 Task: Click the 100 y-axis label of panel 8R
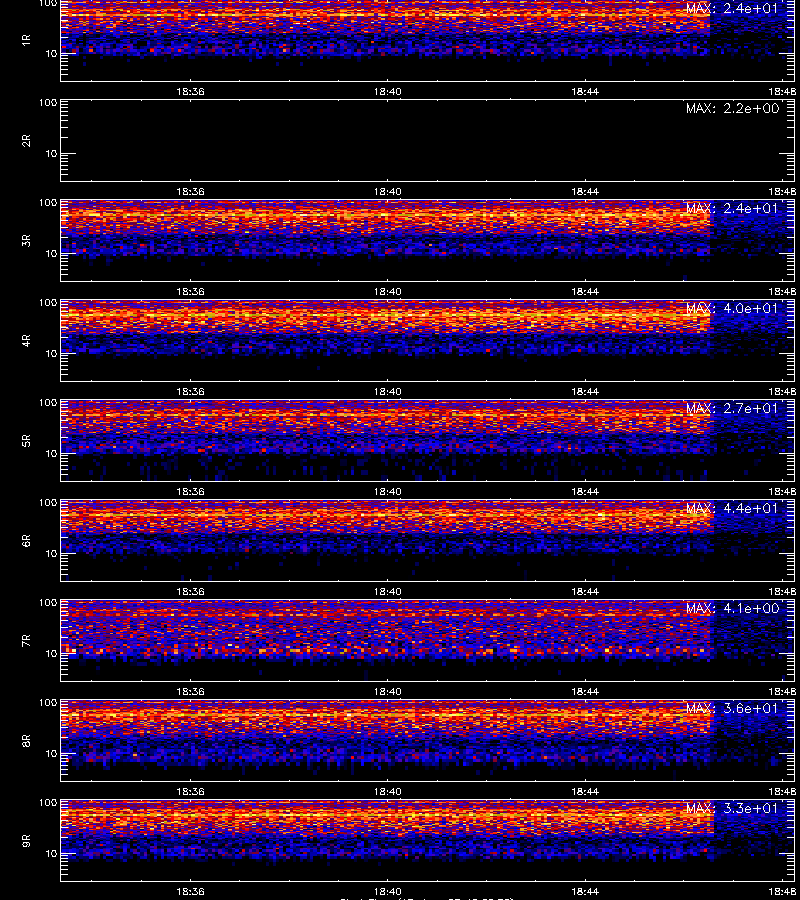[x=48, y=703]
